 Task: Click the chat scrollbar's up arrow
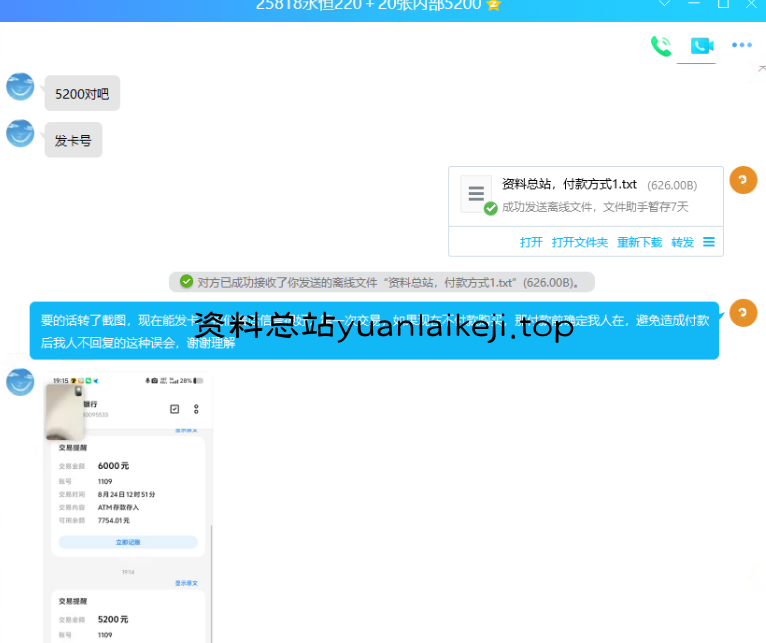(x=760, y=70)
